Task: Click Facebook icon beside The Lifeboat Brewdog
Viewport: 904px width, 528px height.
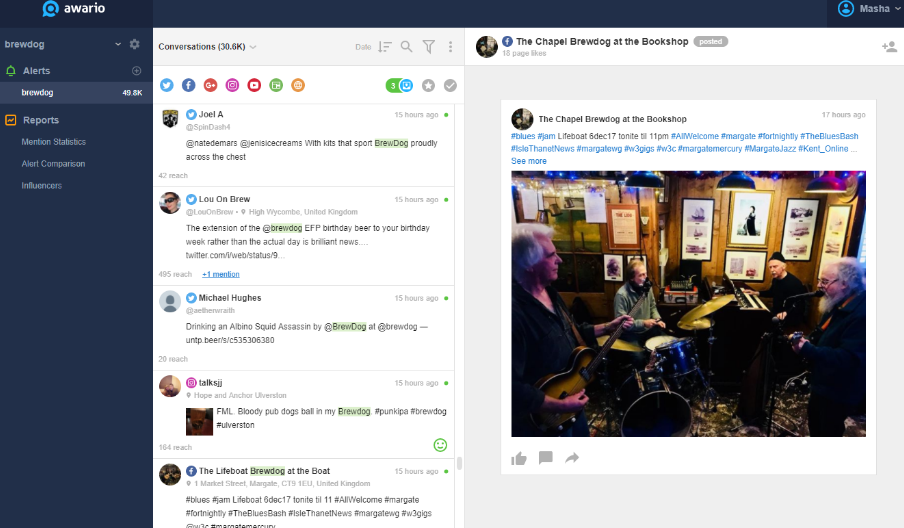Action: click(191, 471)
